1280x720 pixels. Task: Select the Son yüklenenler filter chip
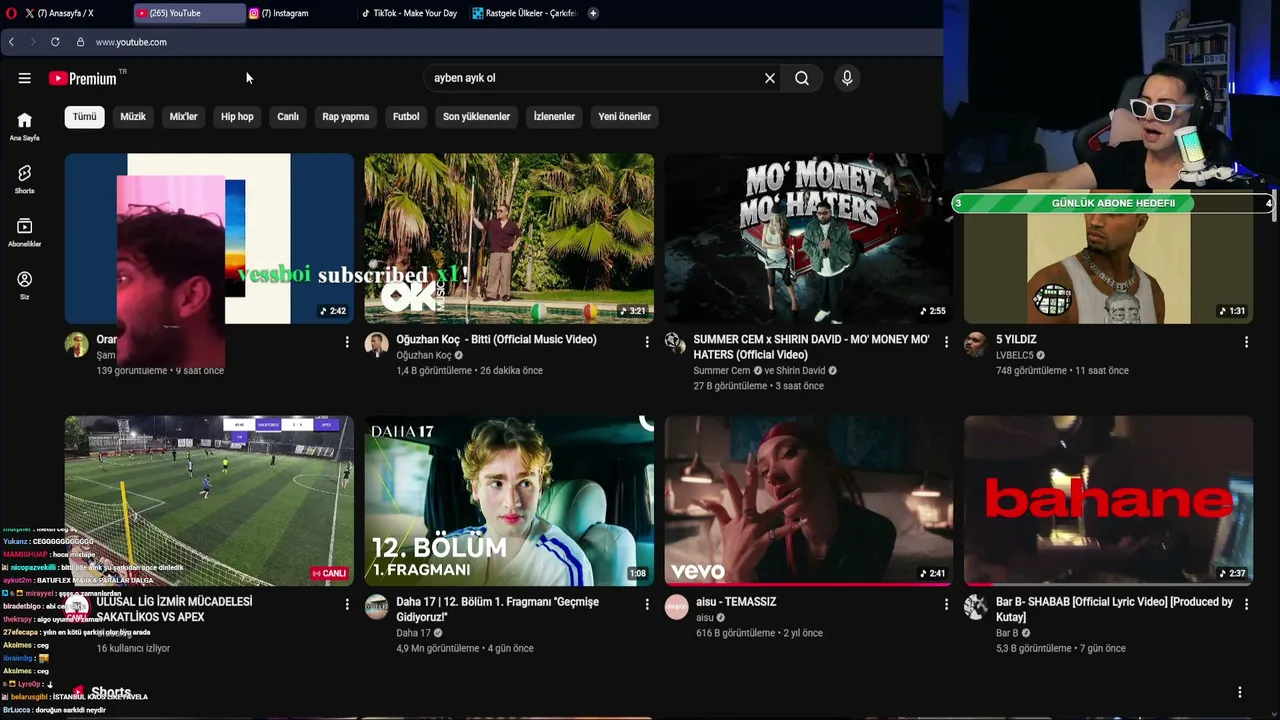(477, 117)
